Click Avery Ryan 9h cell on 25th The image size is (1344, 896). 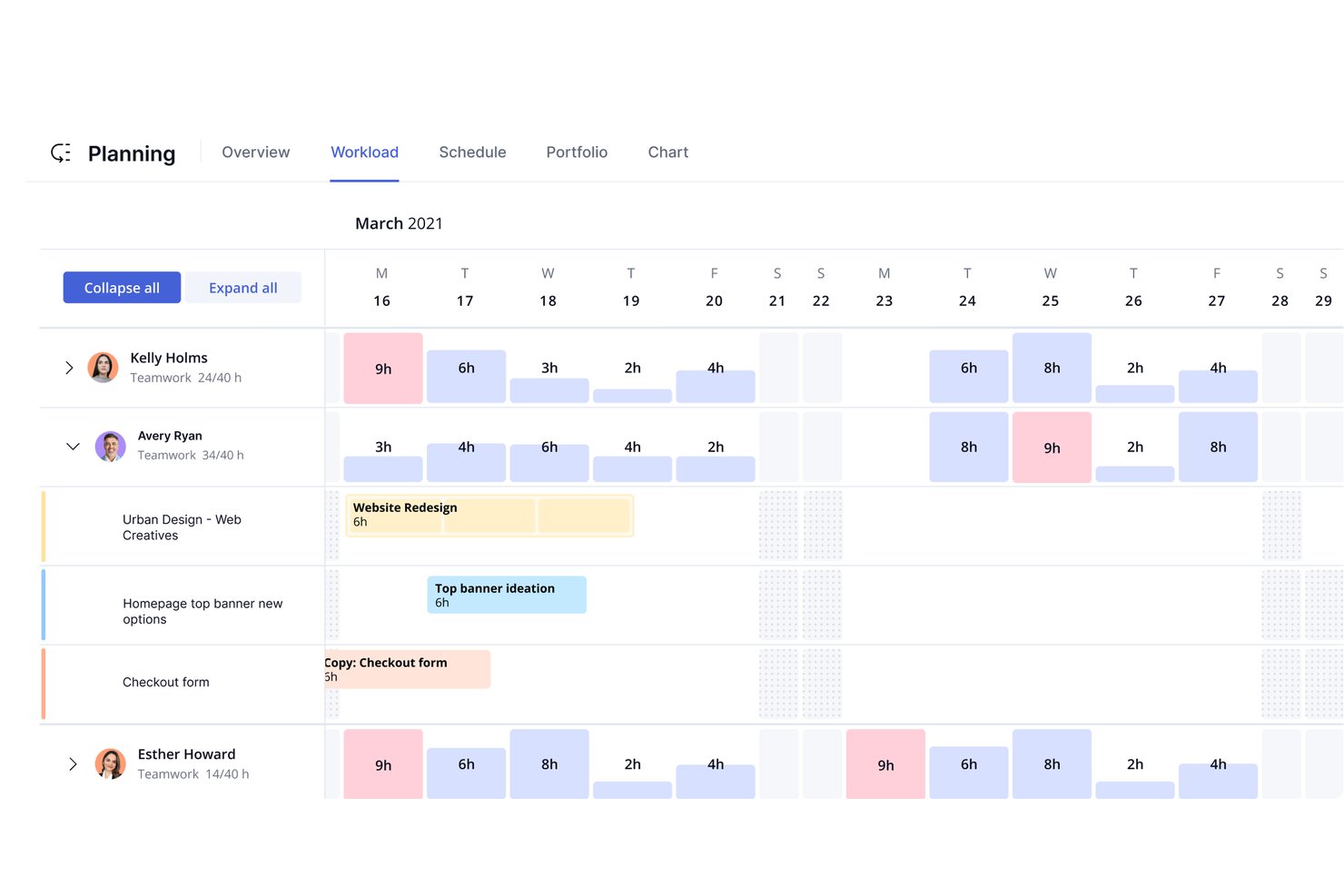pyautogui.click(x=1052, y=448)
